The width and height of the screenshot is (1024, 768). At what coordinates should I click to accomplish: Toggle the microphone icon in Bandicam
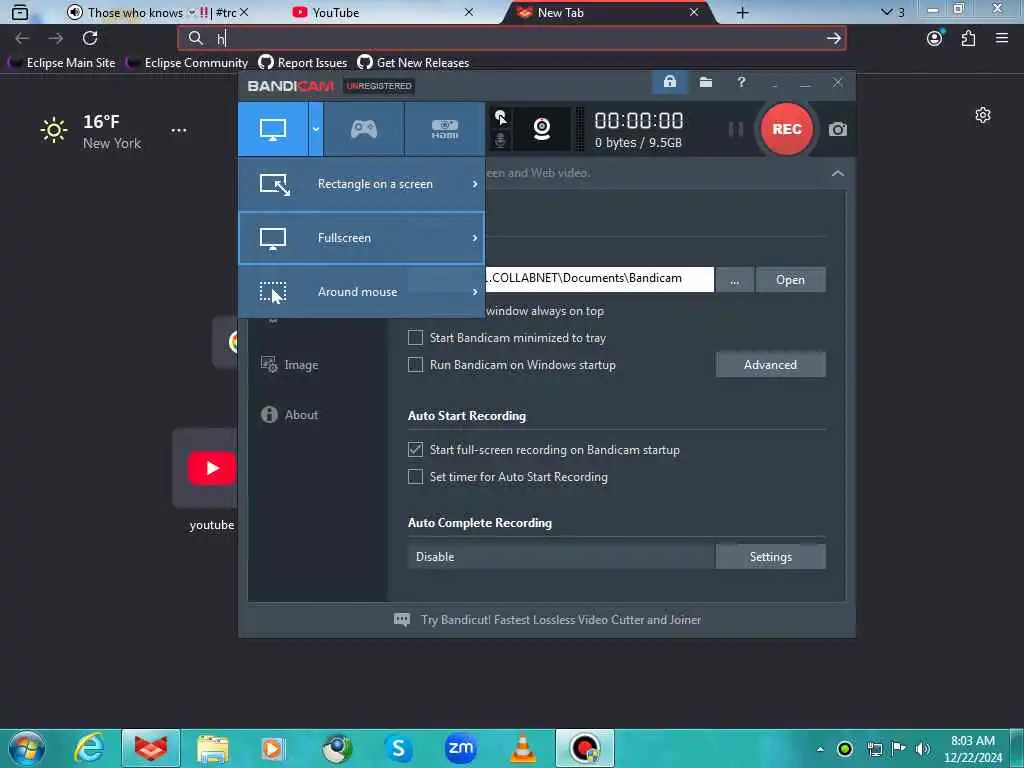[500, 140]
